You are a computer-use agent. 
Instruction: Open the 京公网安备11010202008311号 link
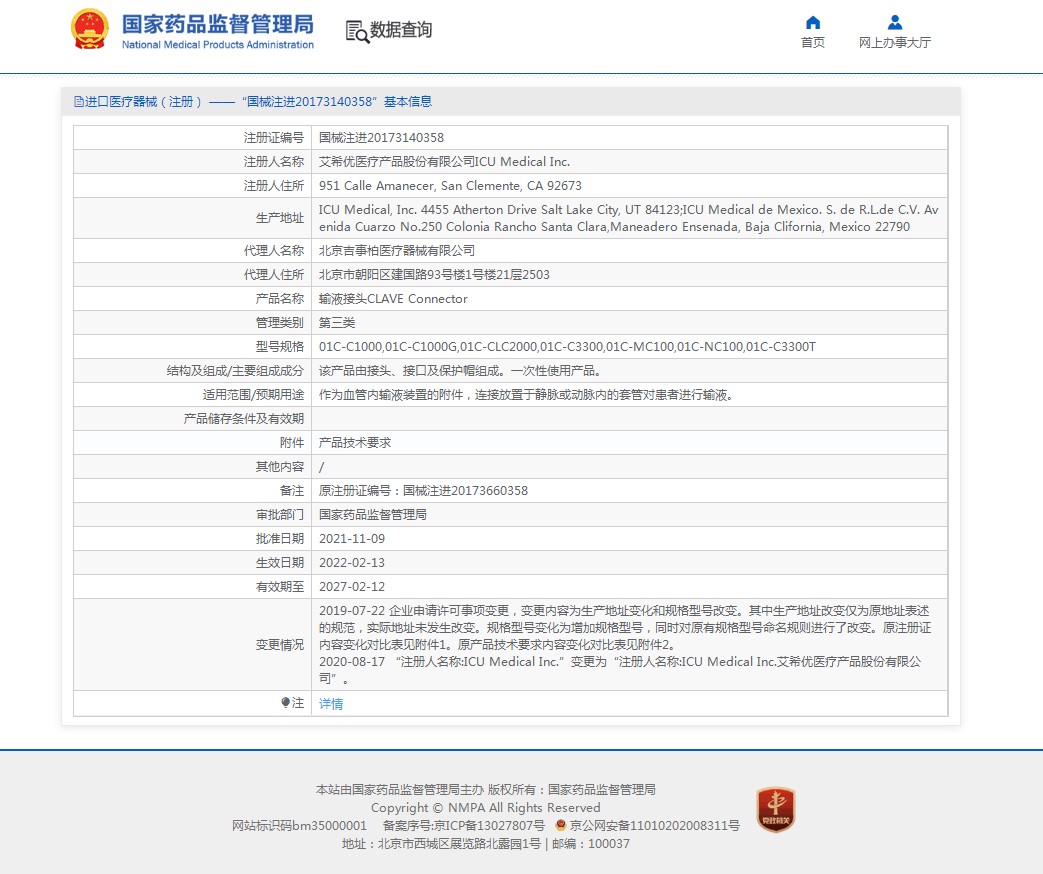coord(655,825)
